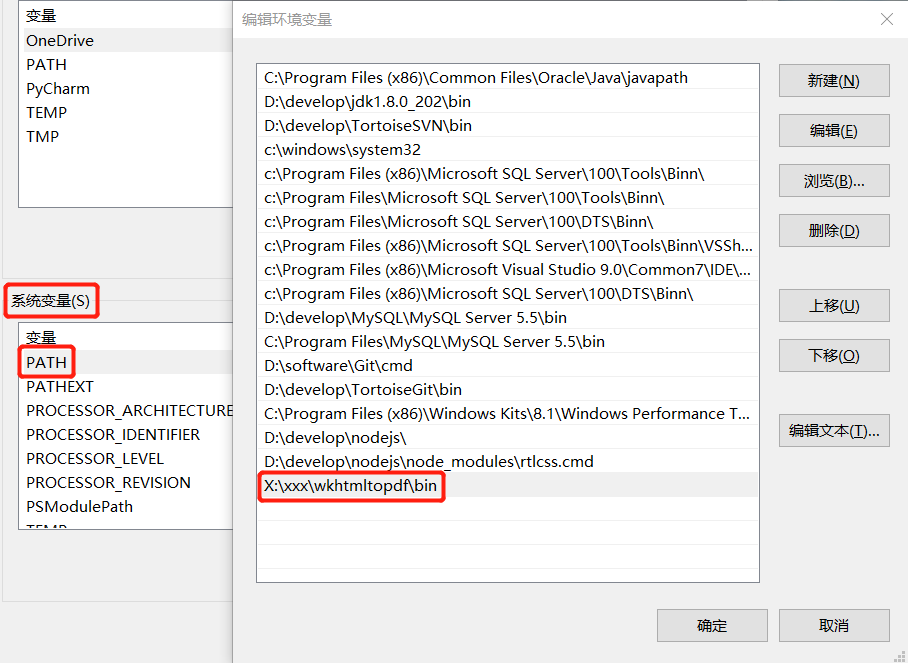Select PATH in system variables list

[x=126, y=362]
